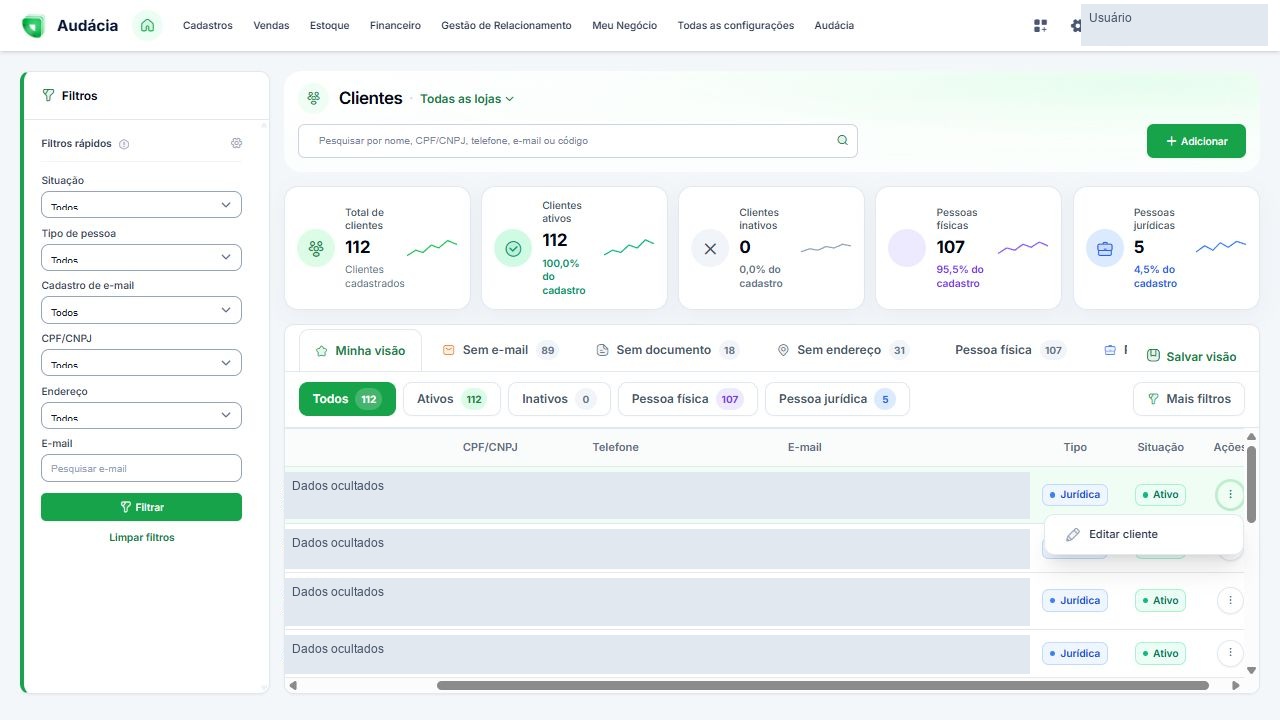
Task: Open the apps grid shortcut icon
Action: pyautogui.click(x=1040, y=26)
